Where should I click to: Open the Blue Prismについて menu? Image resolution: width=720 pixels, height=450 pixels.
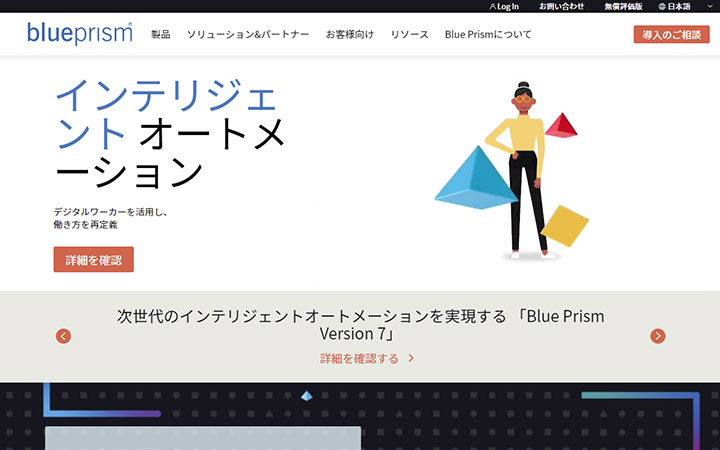[488, 34]
